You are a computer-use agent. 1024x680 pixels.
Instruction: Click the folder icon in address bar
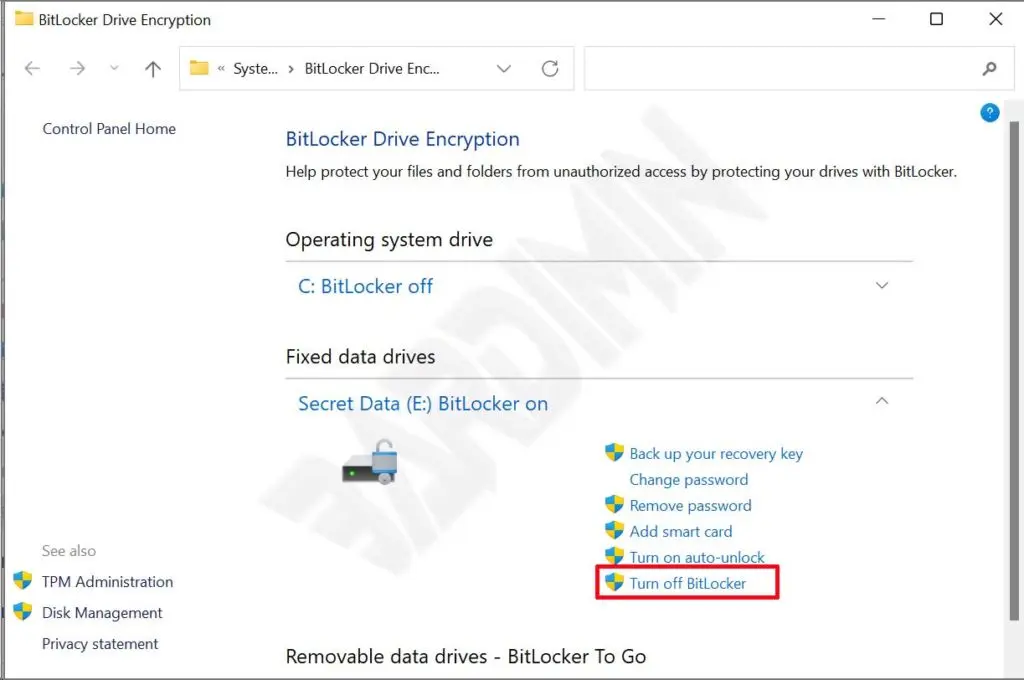tap(199, 68)
